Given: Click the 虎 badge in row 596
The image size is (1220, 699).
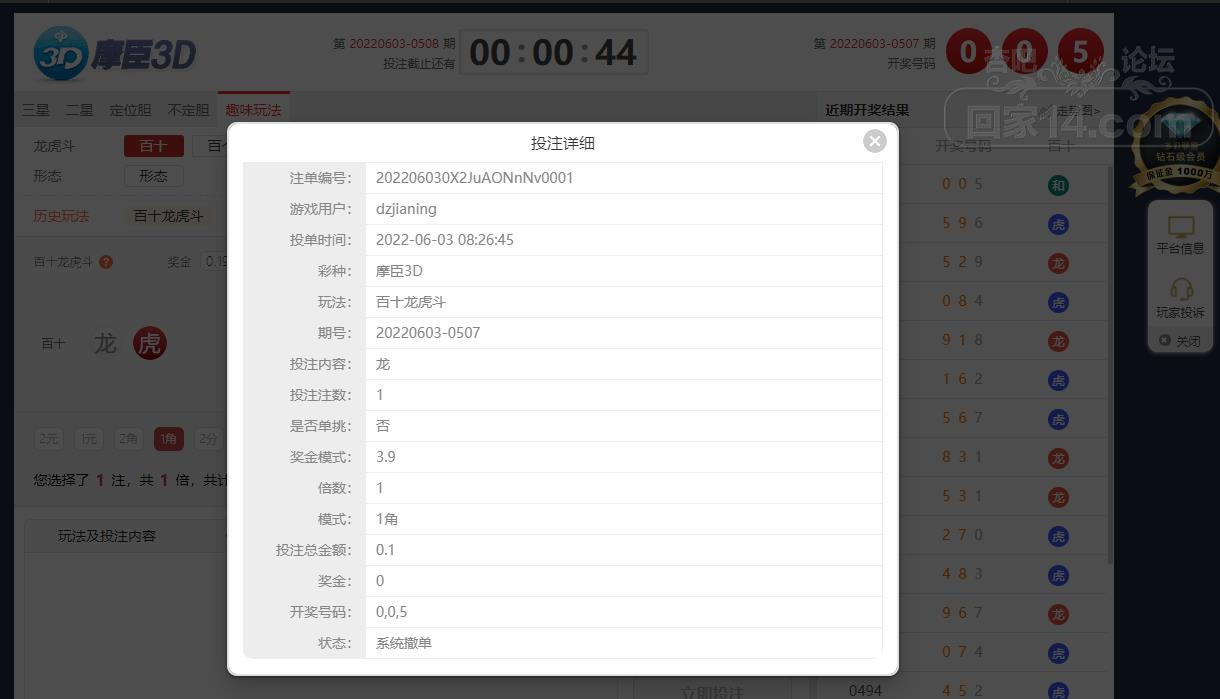Looking at the screenshot, I should (x=1058, y=224).
